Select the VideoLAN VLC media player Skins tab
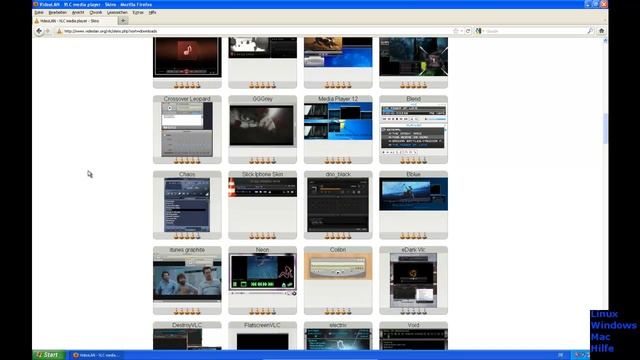 [x=75, y=21]
